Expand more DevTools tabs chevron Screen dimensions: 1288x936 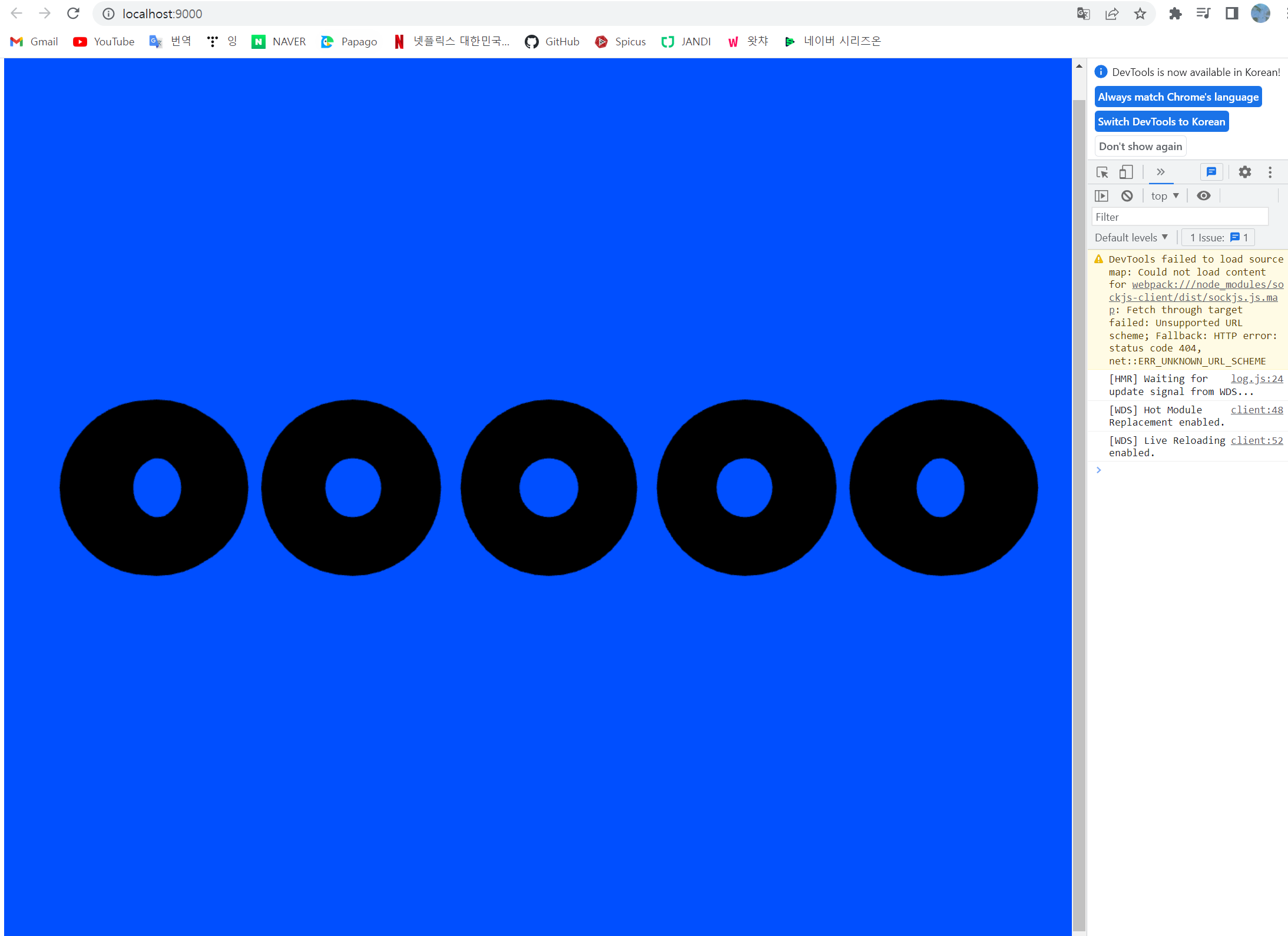pyautogui.click(x=1160, y=172)
